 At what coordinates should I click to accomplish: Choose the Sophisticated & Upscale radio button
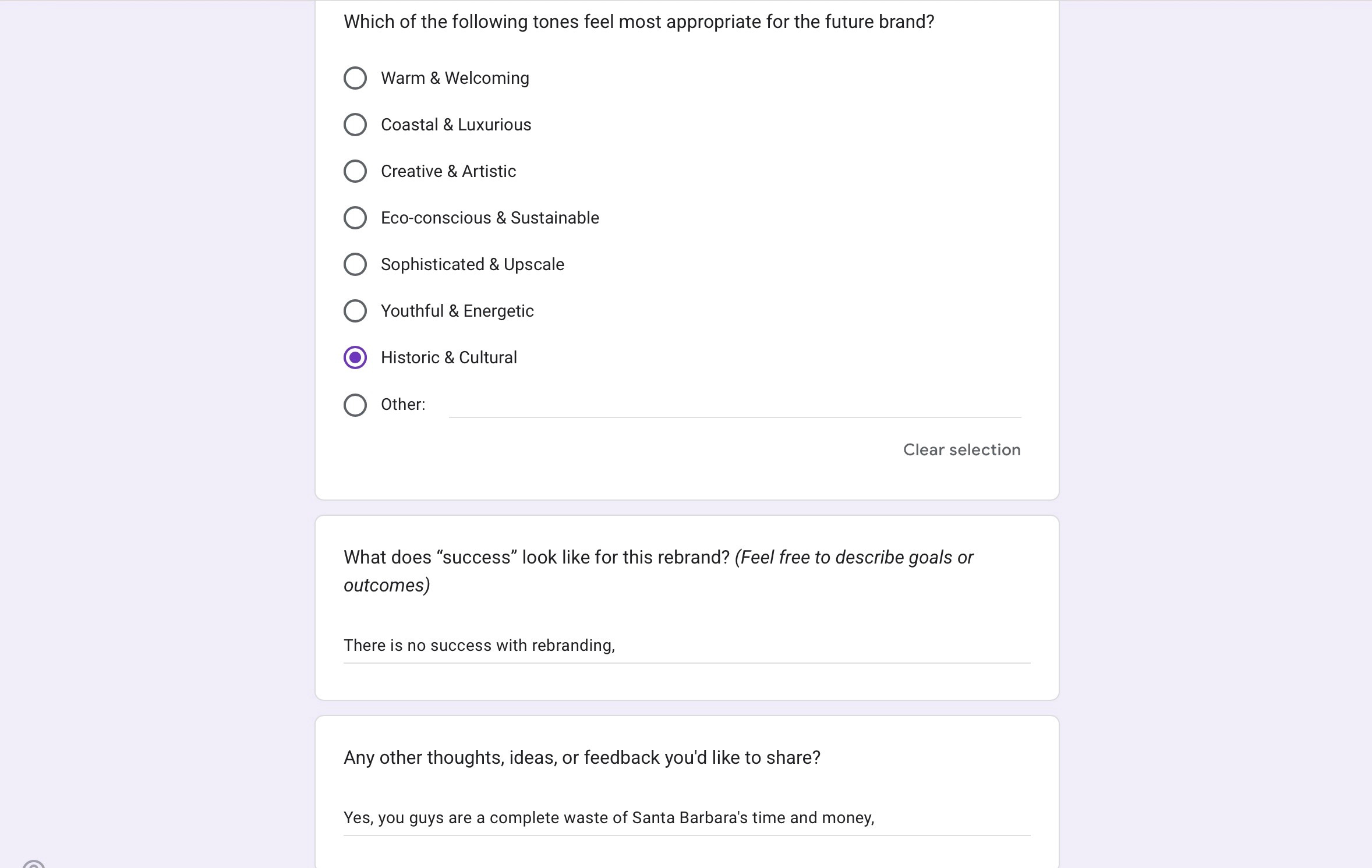355,264
